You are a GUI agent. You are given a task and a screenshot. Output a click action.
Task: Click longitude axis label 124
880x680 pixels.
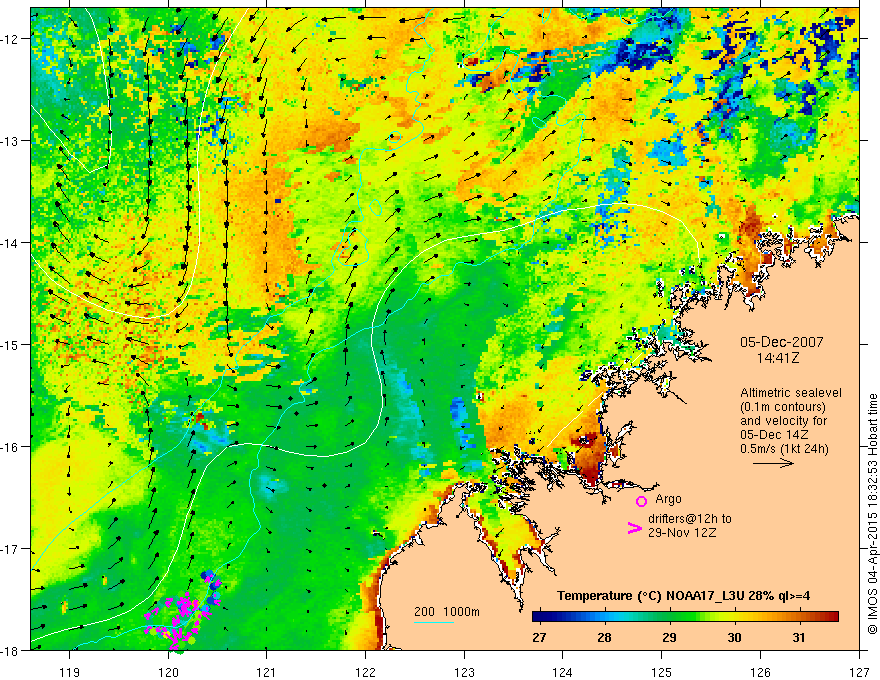tap(563, 672)
